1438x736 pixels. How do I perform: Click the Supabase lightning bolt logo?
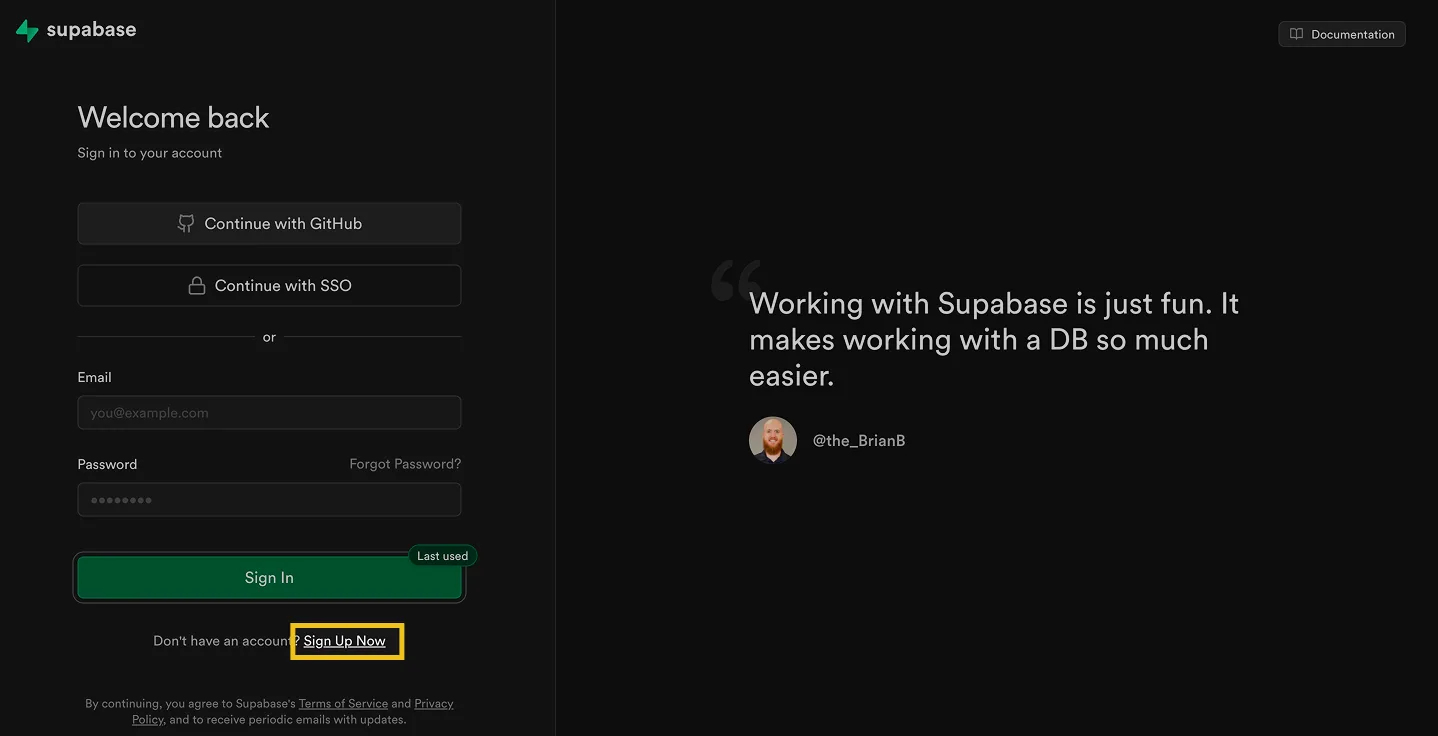(27, 31)
